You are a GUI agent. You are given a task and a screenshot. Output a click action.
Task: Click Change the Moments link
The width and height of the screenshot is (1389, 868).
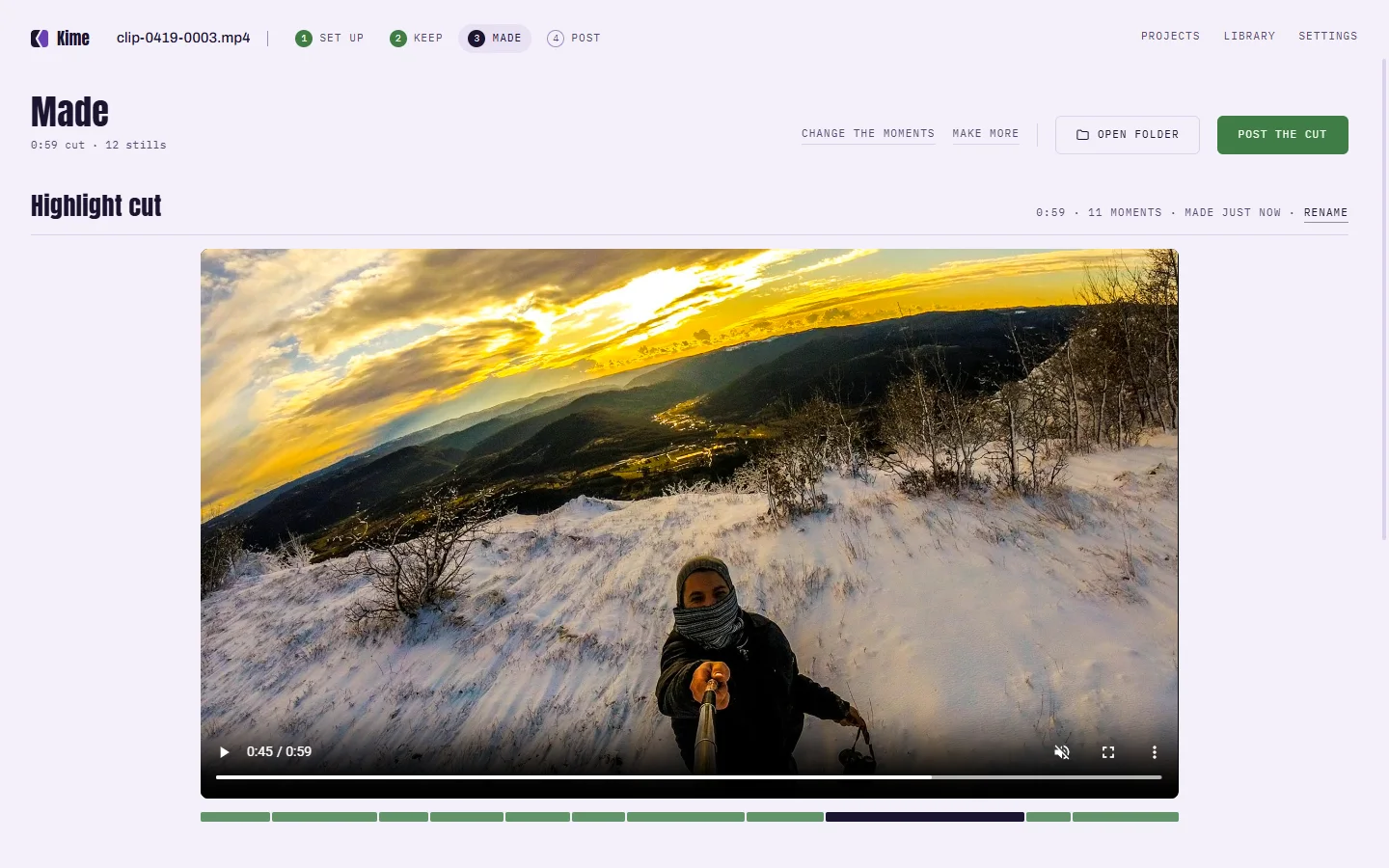click(868, 134)
